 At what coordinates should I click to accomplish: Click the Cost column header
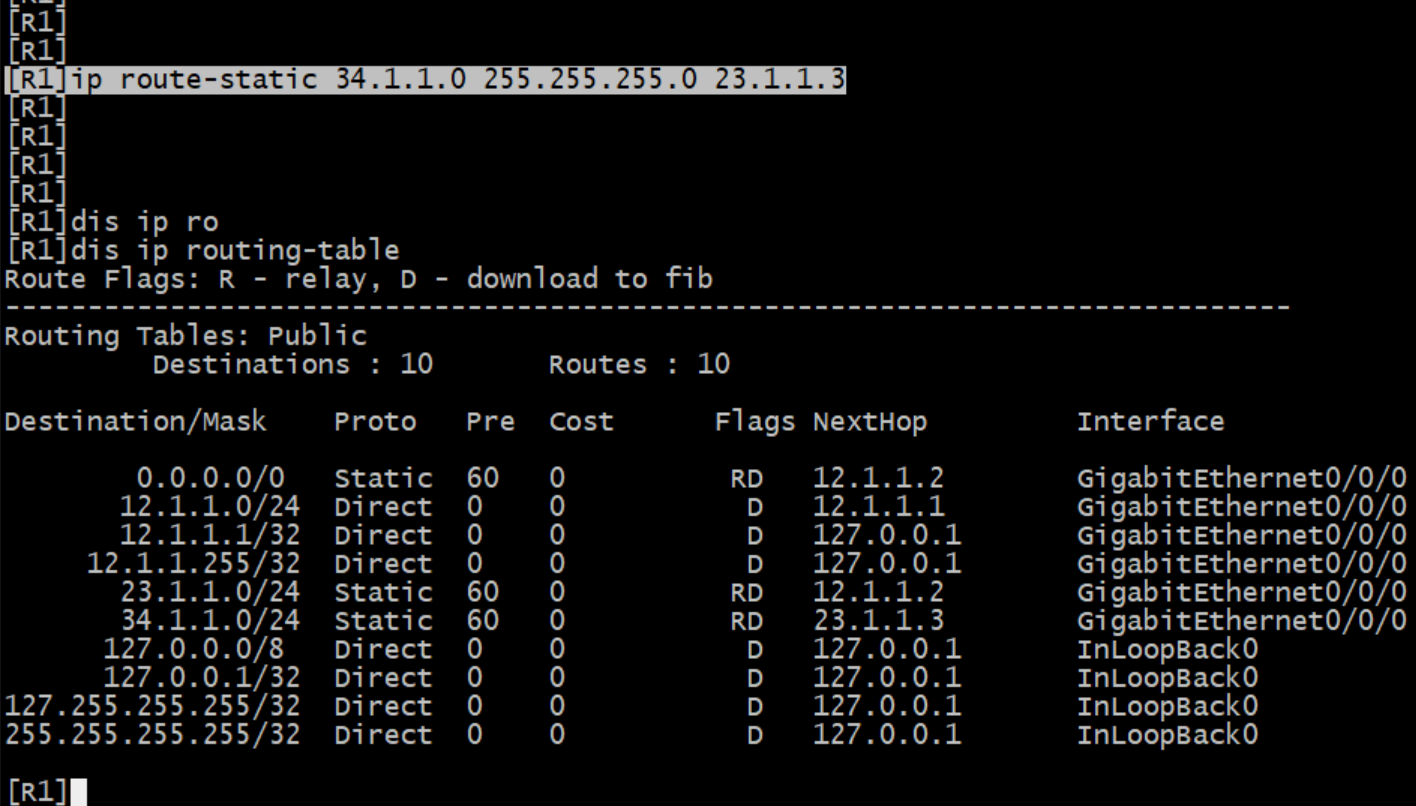click(x=581, y=422)
